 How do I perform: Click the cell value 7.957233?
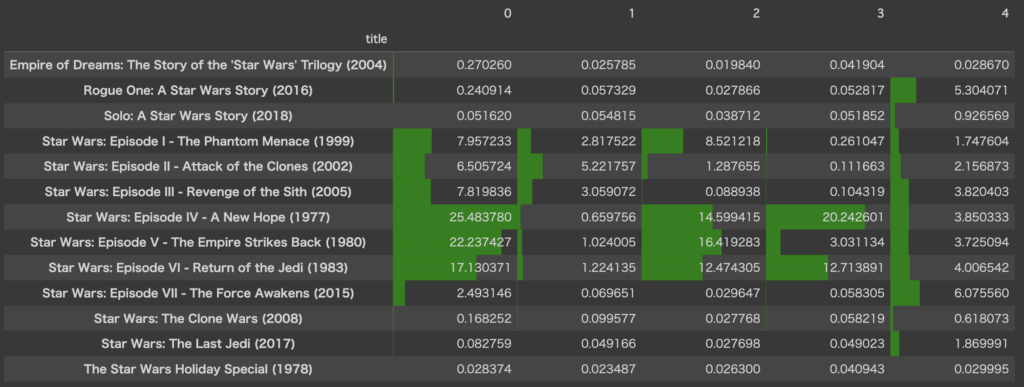(484, 141)
